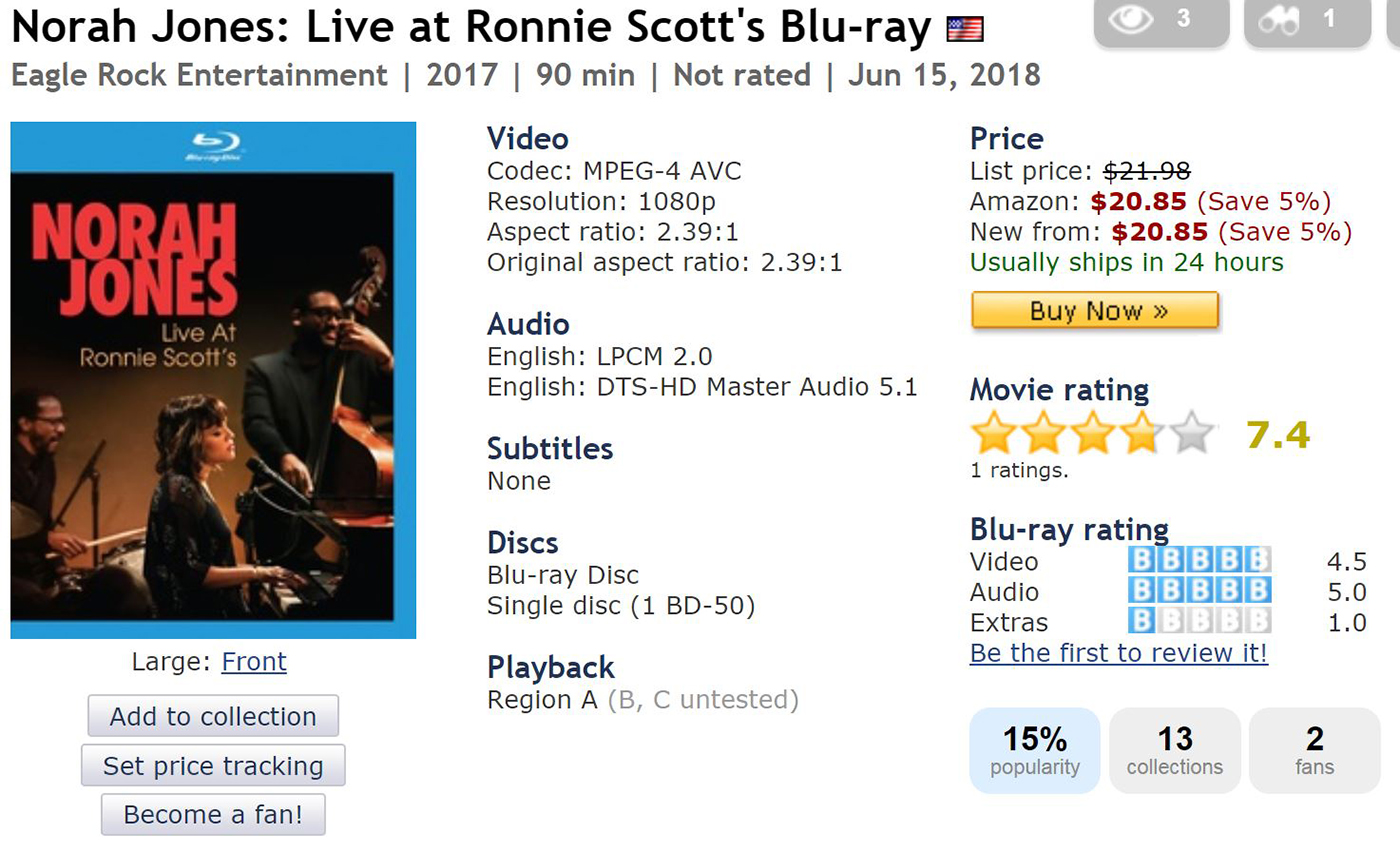
Task: Open the large Front cover link
Action: 254,662
